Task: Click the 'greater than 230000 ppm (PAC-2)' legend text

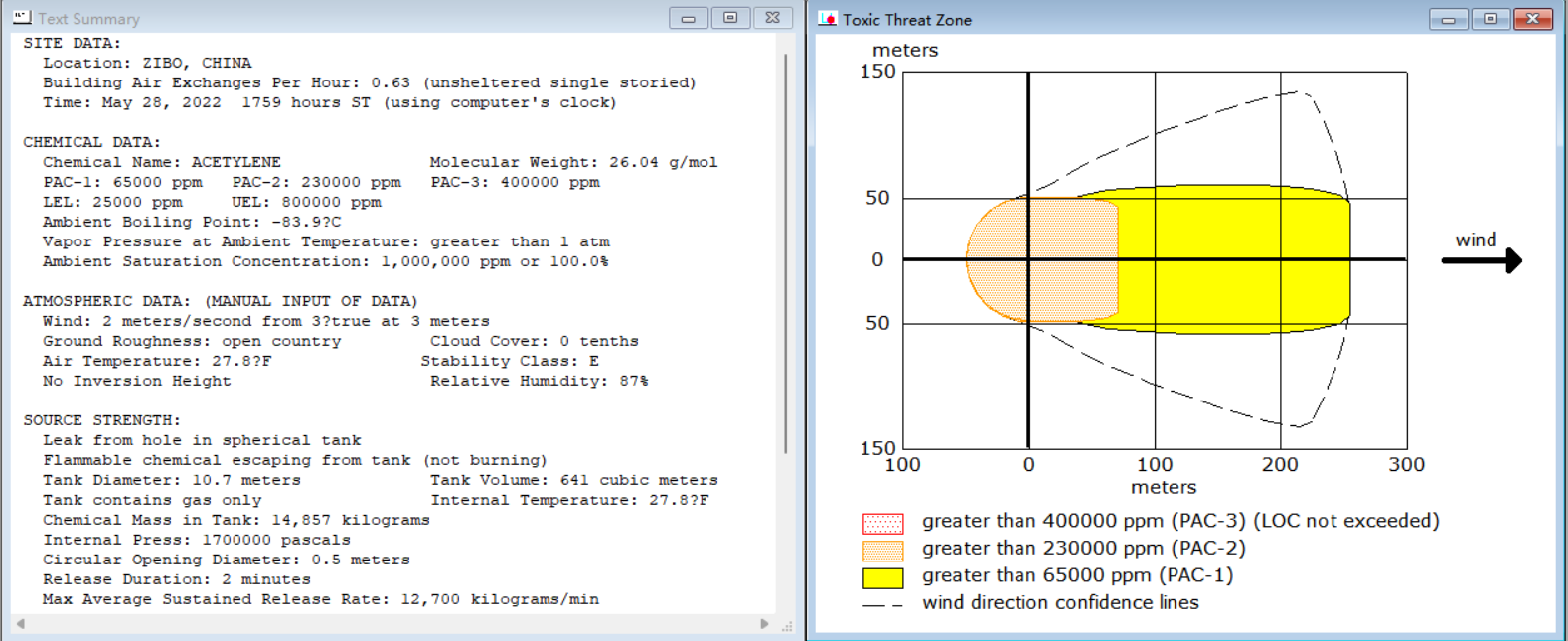Action: tap(1084, 549)
